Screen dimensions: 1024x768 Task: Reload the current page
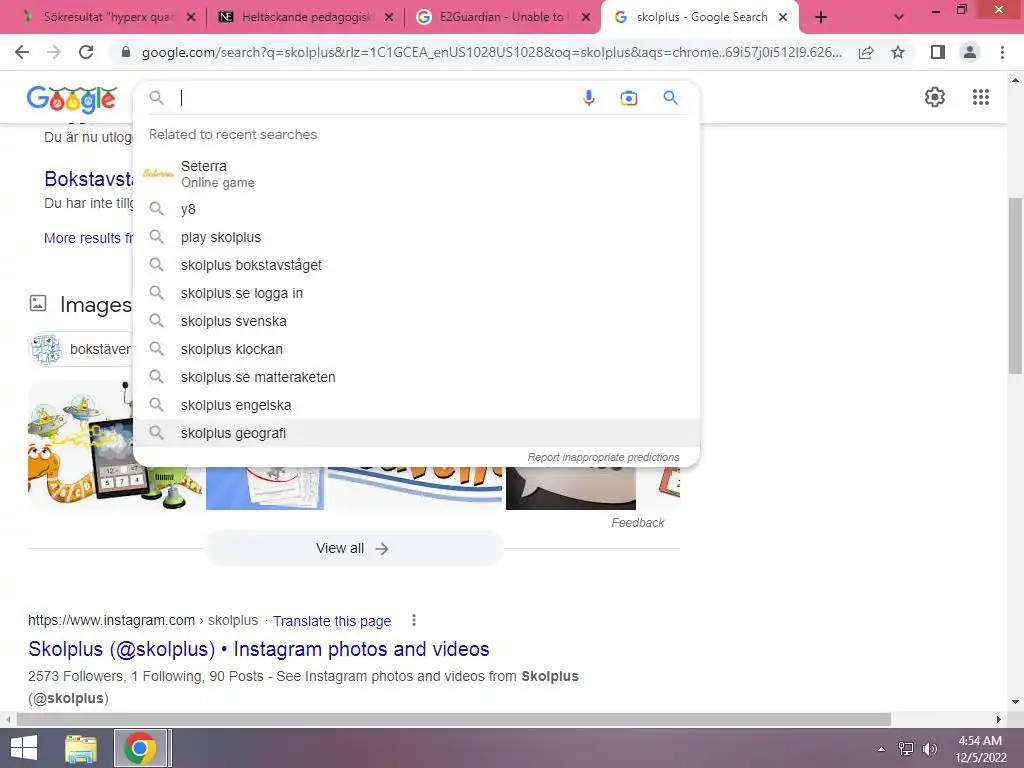tap(86, 52)
